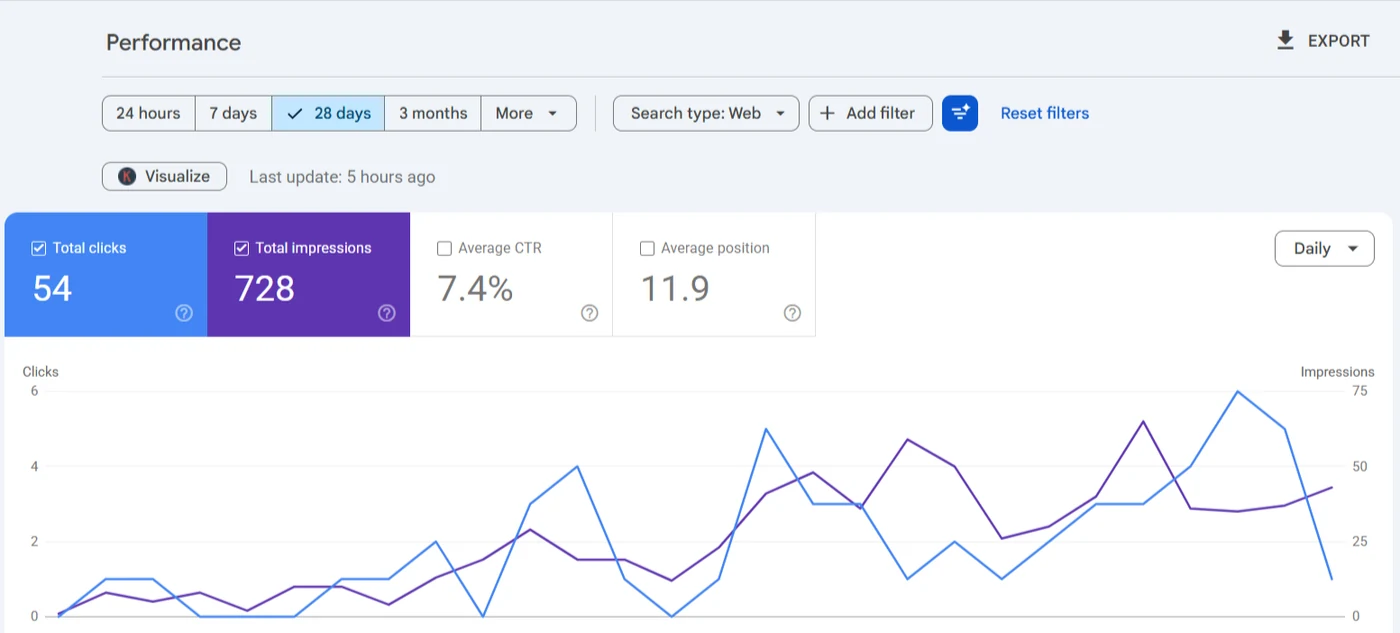
Task: Open the Search type: Web dropdown
Action: click(706, 113)
